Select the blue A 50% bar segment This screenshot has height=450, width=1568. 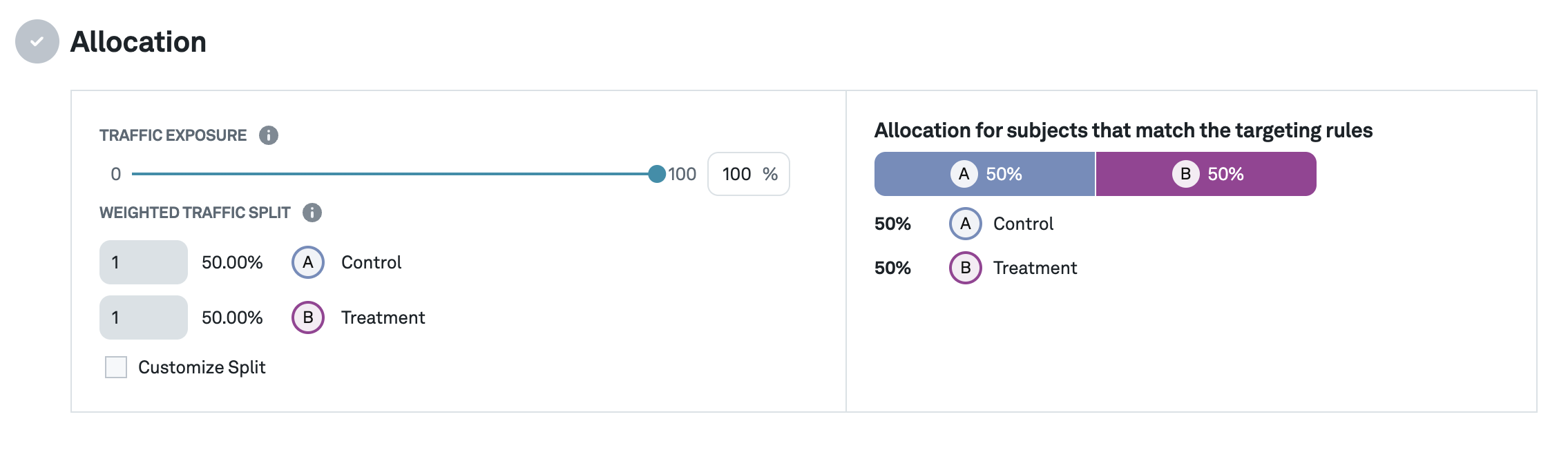pyautogui.click(x=984, y=173)
